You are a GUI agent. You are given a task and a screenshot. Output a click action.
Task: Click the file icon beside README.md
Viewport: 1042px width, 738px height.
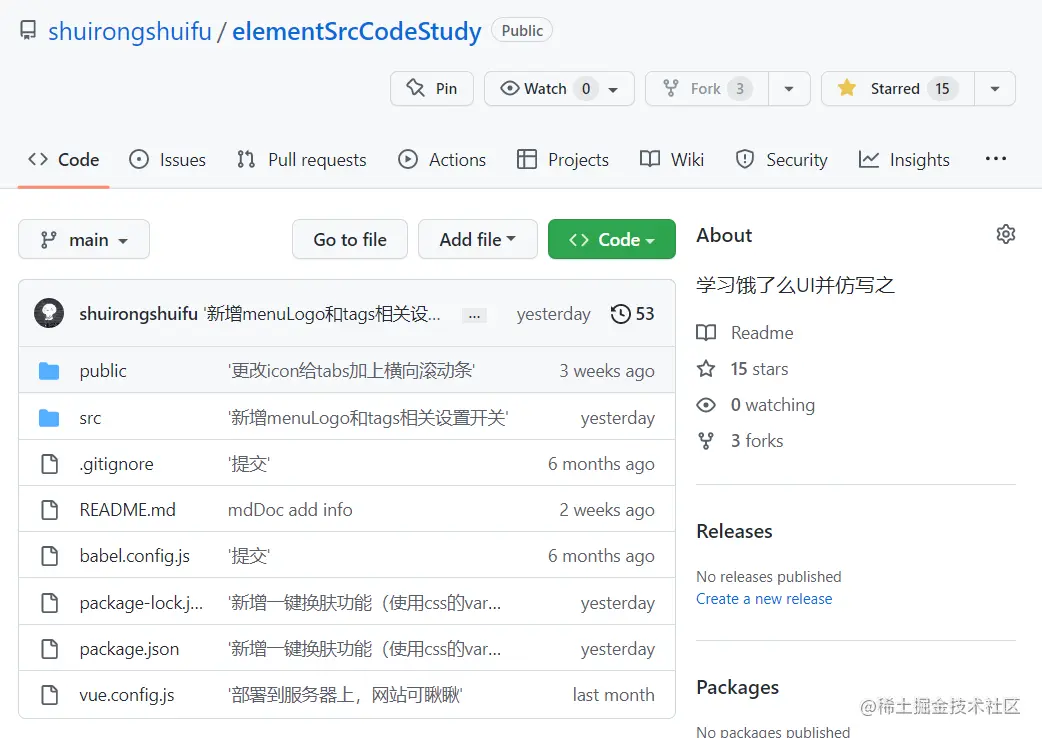click(49, 509)
